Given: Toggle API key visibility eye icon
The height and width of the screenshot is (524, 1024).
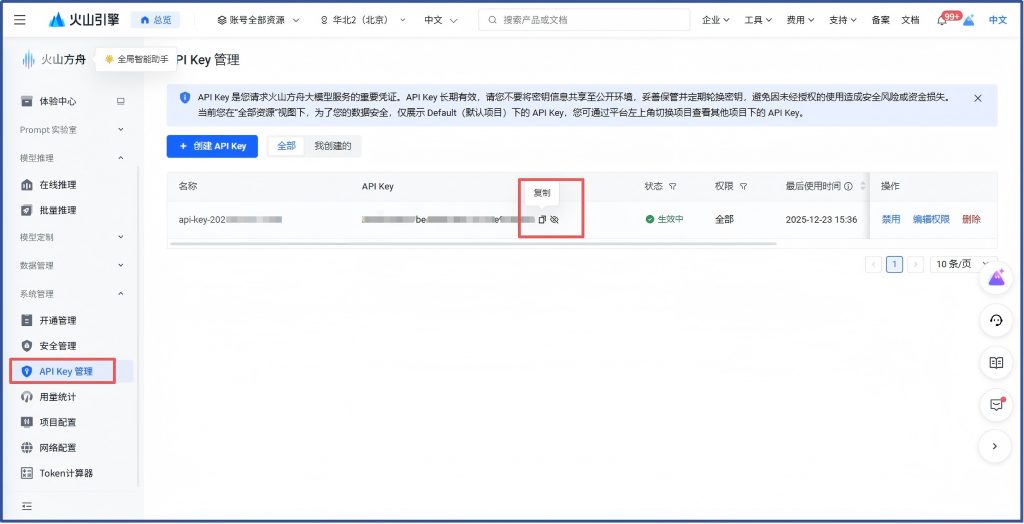Looking at the screenshot, I should 555,219.
